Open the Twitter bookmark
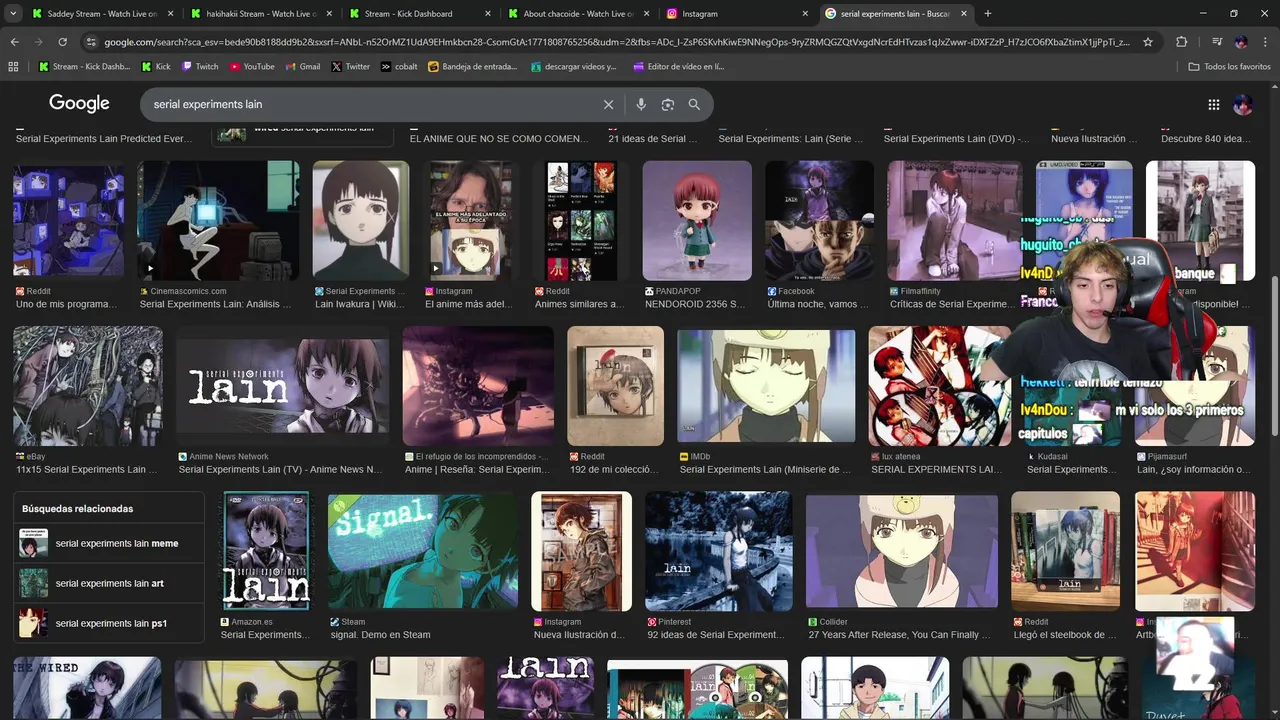Viewport: 1280px width, 720px height. click(x=350, y=66)
